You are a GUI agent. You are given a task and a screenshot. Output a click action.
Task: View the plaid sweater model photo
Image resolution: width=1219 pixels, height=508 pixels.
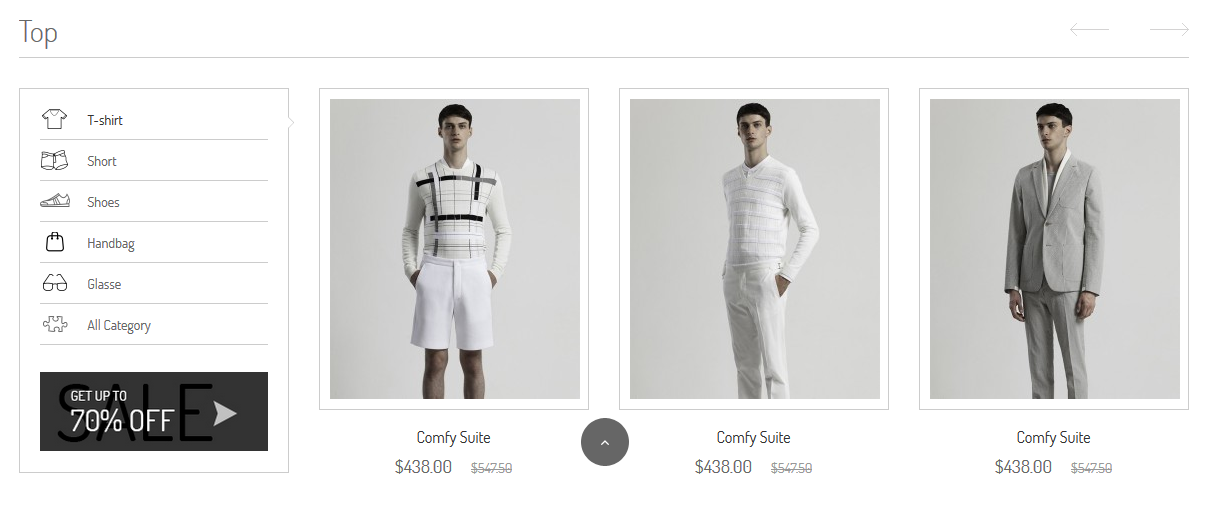coord(455,249)
